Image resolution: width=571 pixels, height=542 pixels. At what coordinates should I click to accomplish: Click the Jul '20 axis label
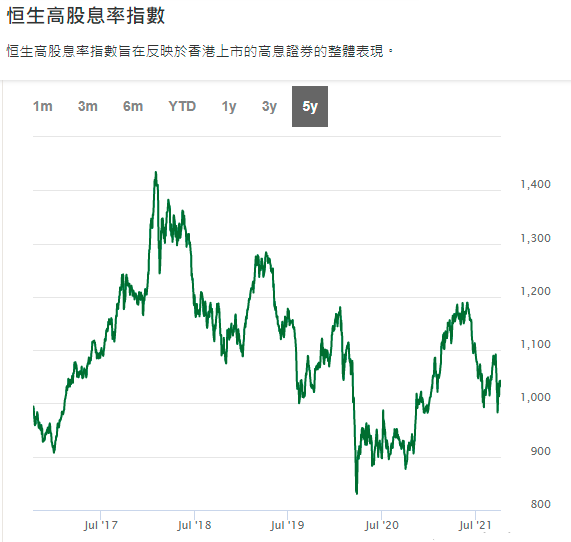[x=381, y=525]
